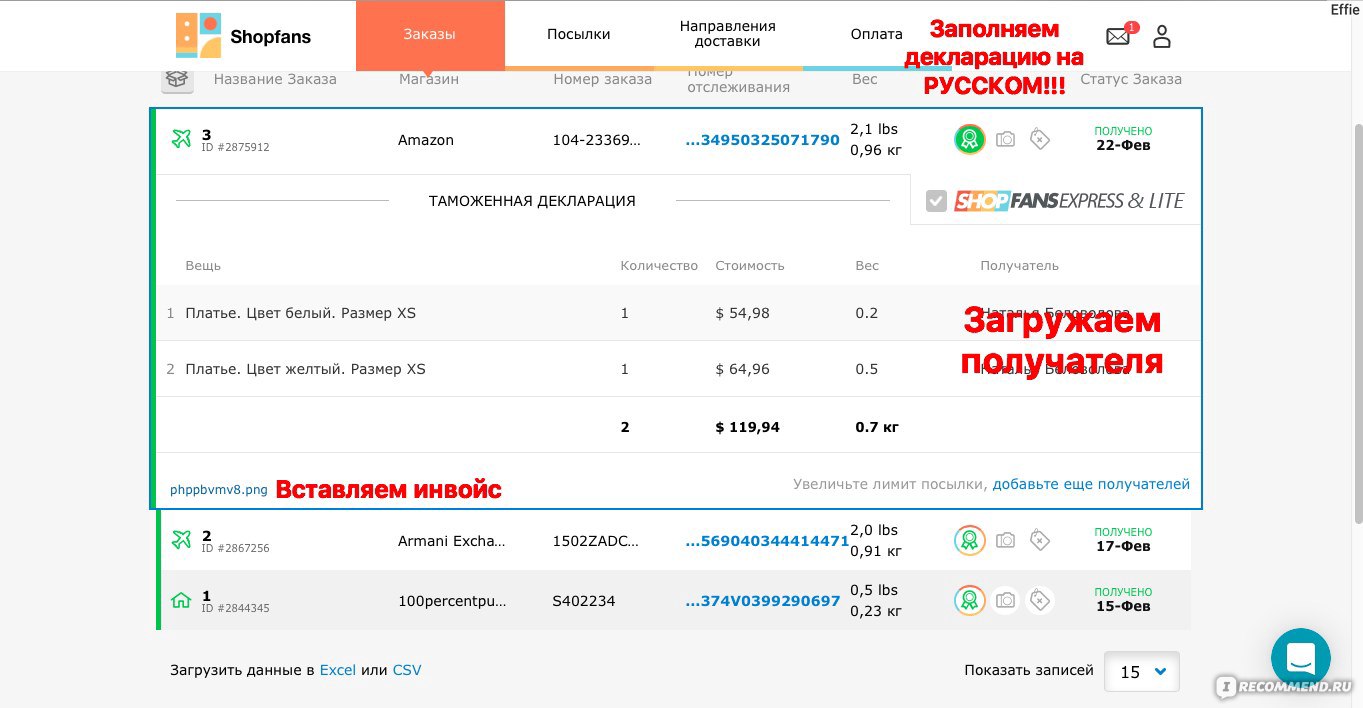Open the messages envelope icon
1363x708 pixels.
click(x=1118, y=37)
